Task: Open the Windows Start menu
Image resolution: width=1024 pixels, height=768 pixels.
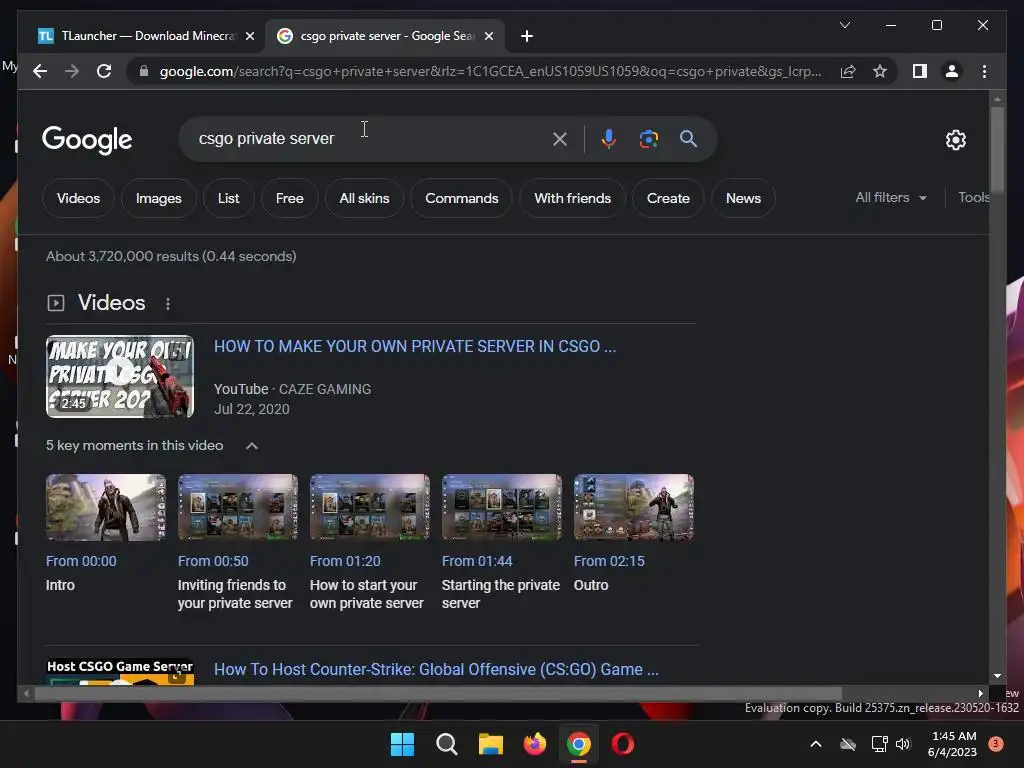Action: pos(402,744)
